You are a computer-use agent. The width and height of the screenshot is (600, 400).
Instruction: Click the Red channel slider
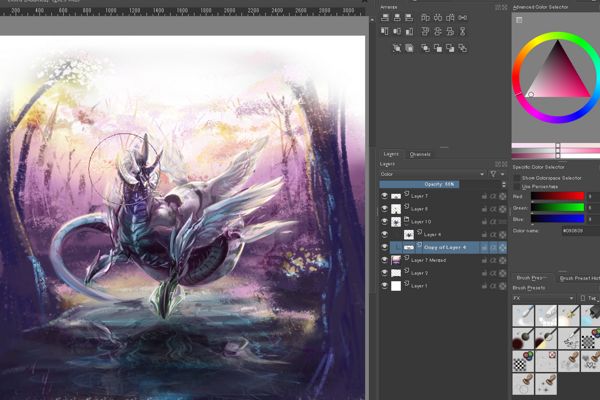coord(558,197)
